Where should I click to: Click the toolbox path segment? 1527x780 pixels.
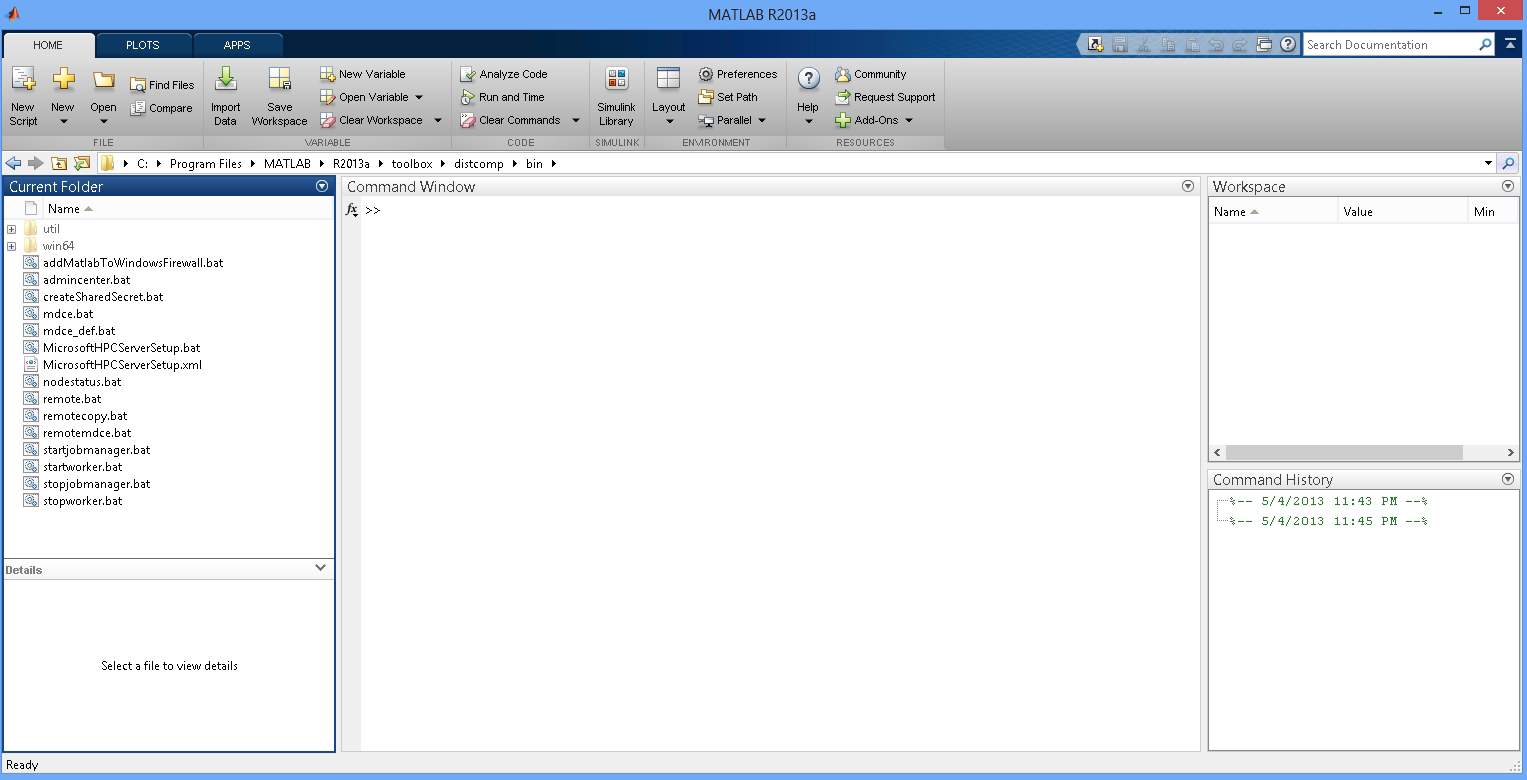tap(412, 164)
